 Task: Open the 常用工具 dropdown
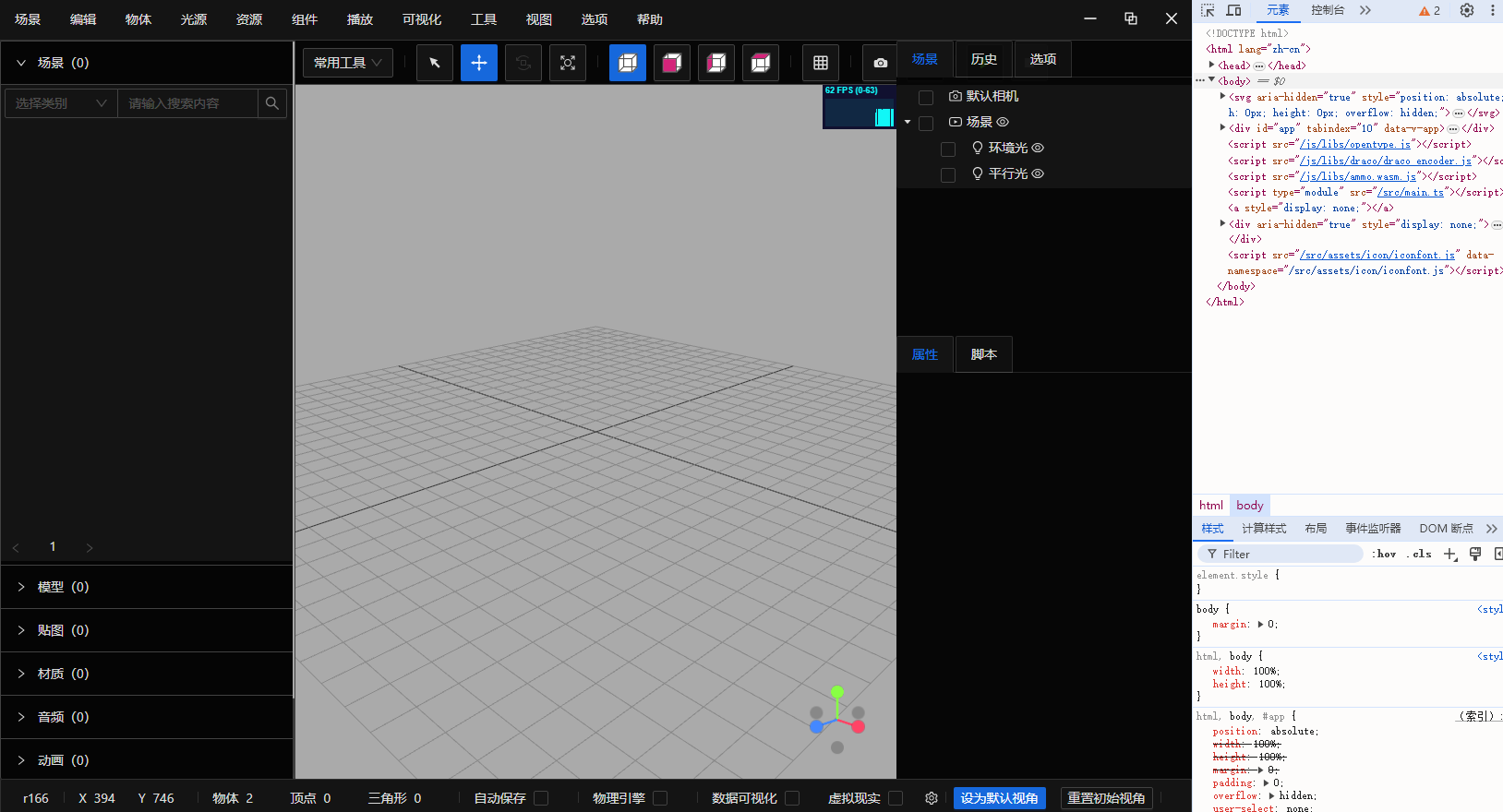coord(348,63)
